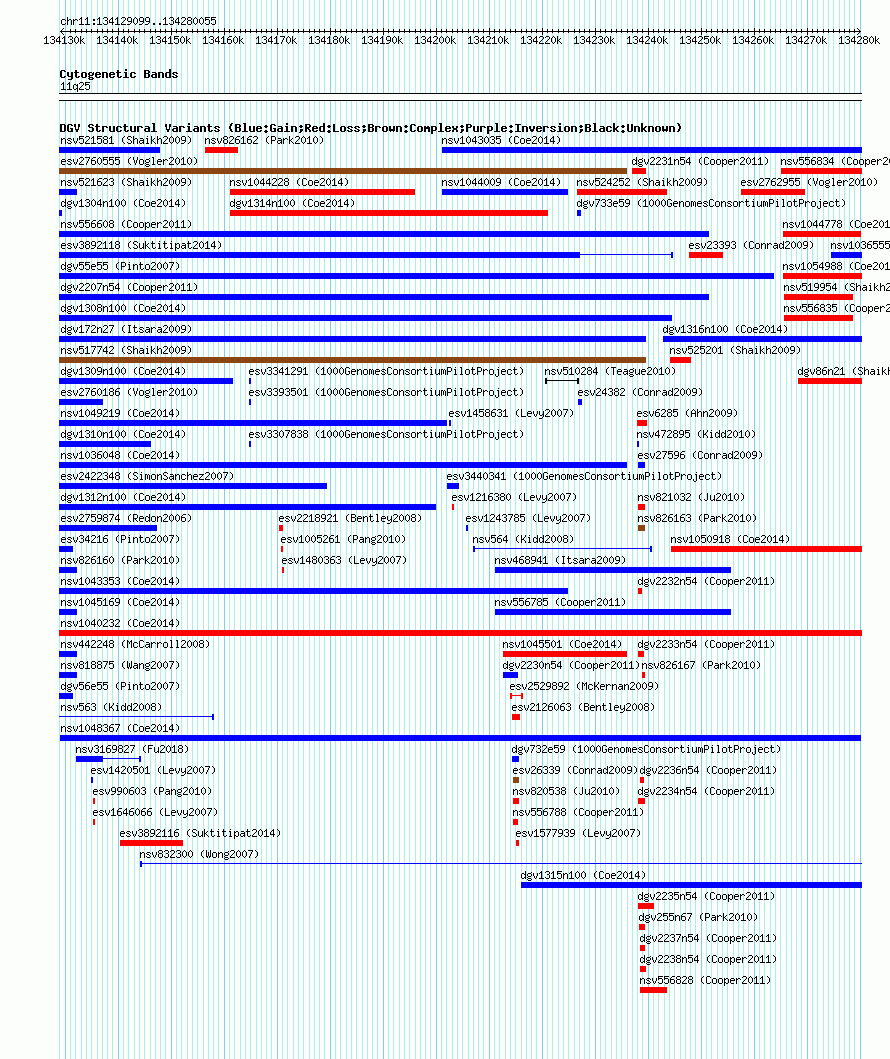Image resolution: width=890 pixels, height=1059 pixels.
Task: Open variant esv2422348 (SimonSanchez2007)
Action: [x=147, y=476]
